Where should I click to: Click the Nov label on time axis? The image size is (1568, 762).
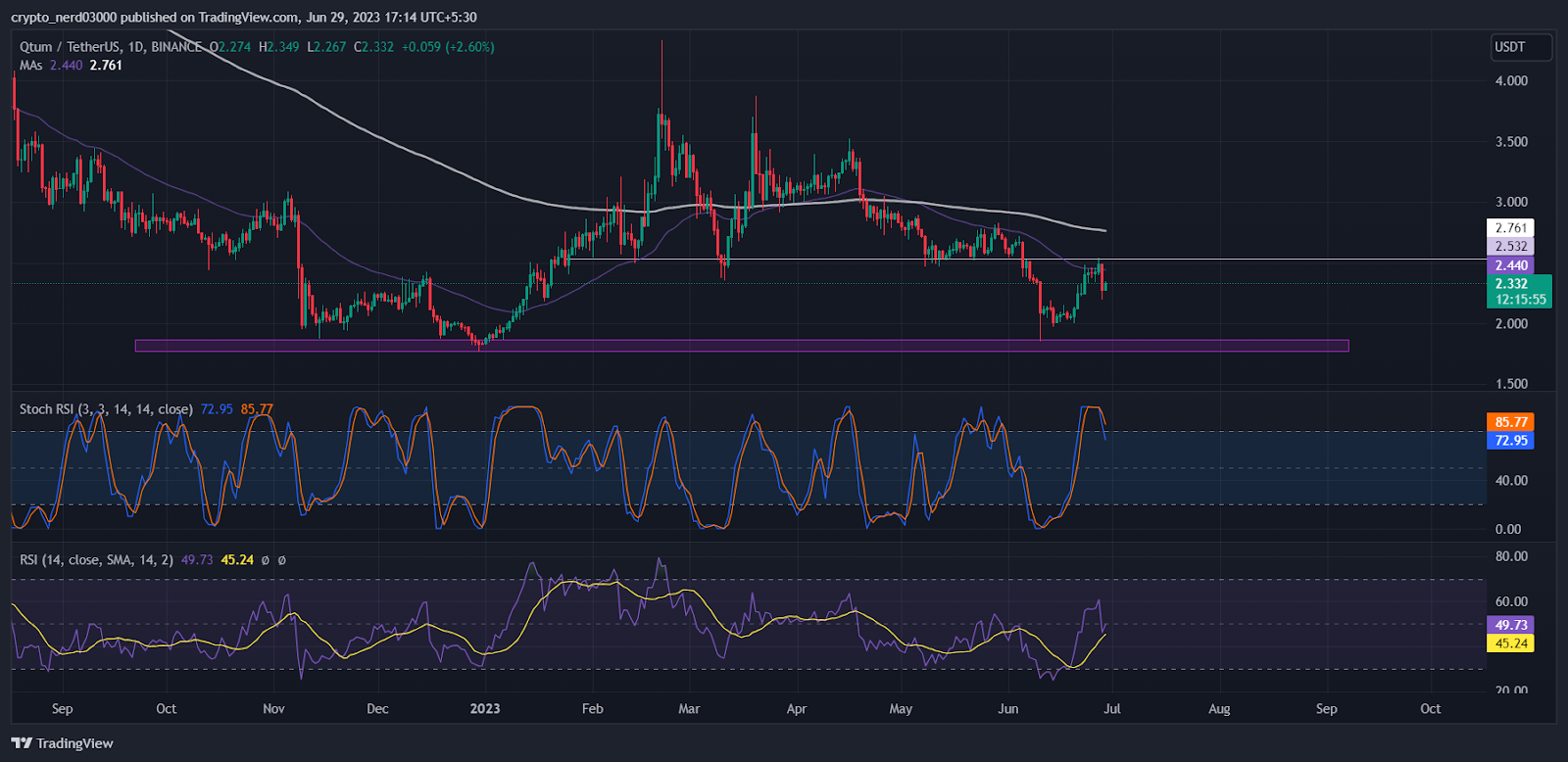tap(274, 709)
